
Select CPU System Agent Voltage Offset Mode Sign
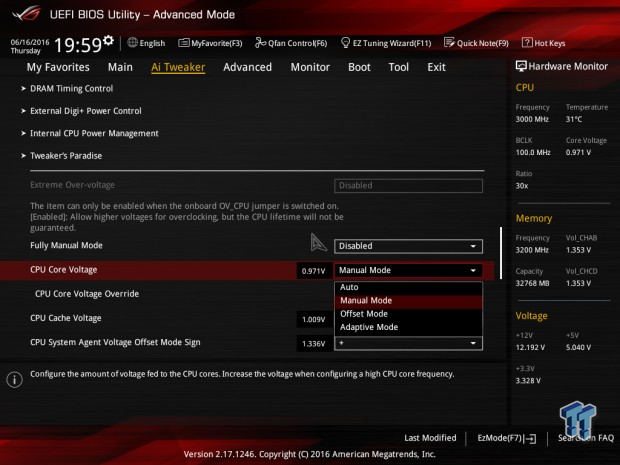pos(115,342)
